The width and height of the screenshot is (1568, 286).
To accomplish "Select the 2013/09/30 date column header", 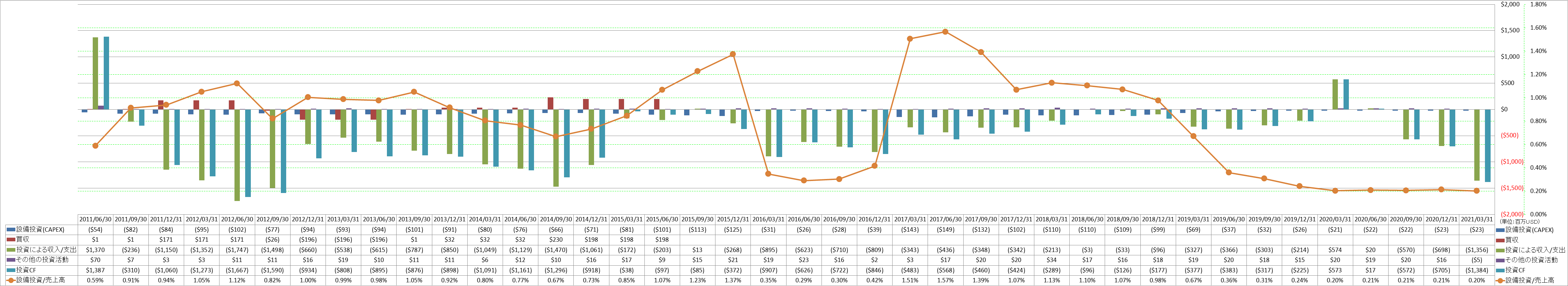I will pyautogui.click(x=414, y=220).
